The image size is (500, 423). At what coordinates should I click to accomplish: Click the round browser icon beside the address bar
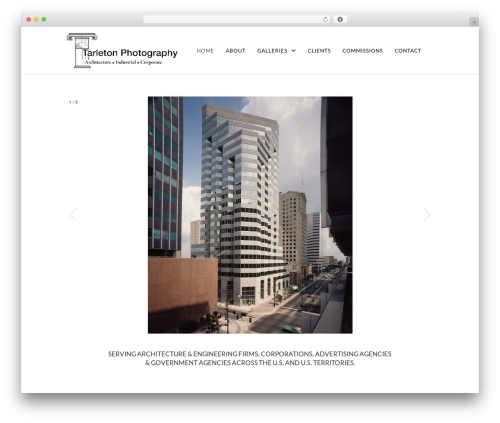(340, 19)
